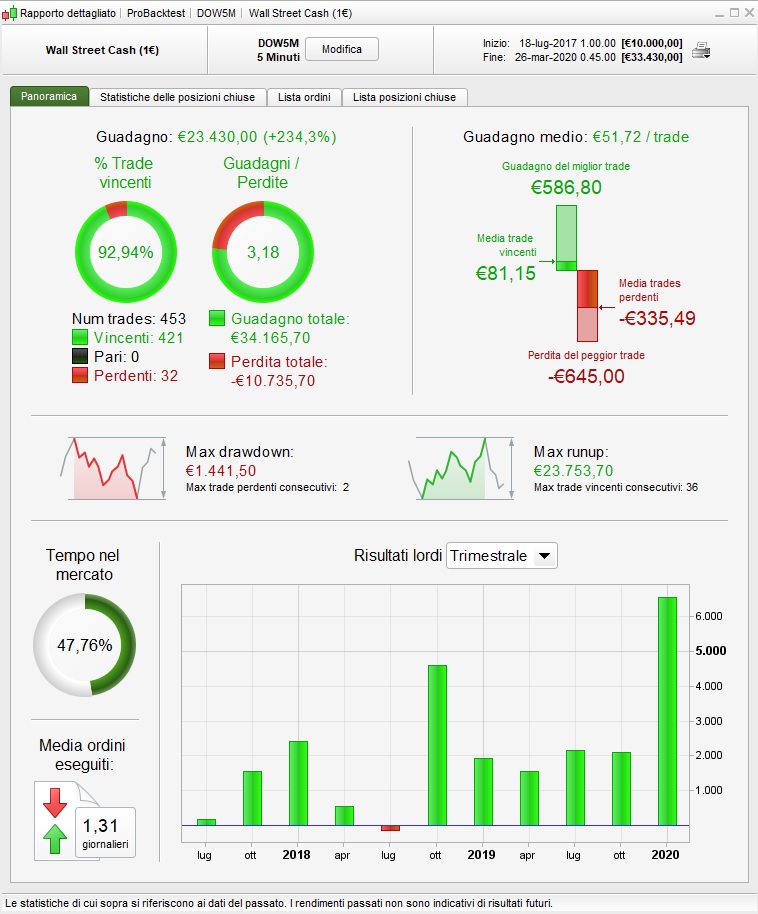Viewport: 758px width, 914px height.
Task: Open the Lista ordini tab
Action: point(304,97)
